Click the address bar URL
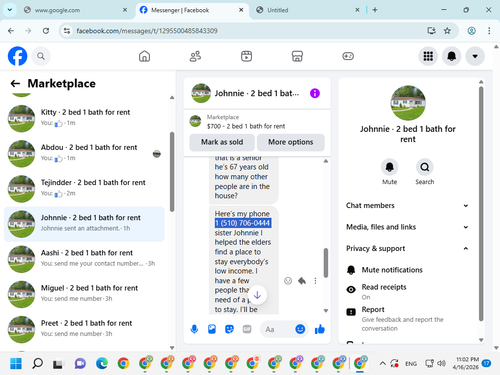This screenshot has height=375, width=500. 147,31
